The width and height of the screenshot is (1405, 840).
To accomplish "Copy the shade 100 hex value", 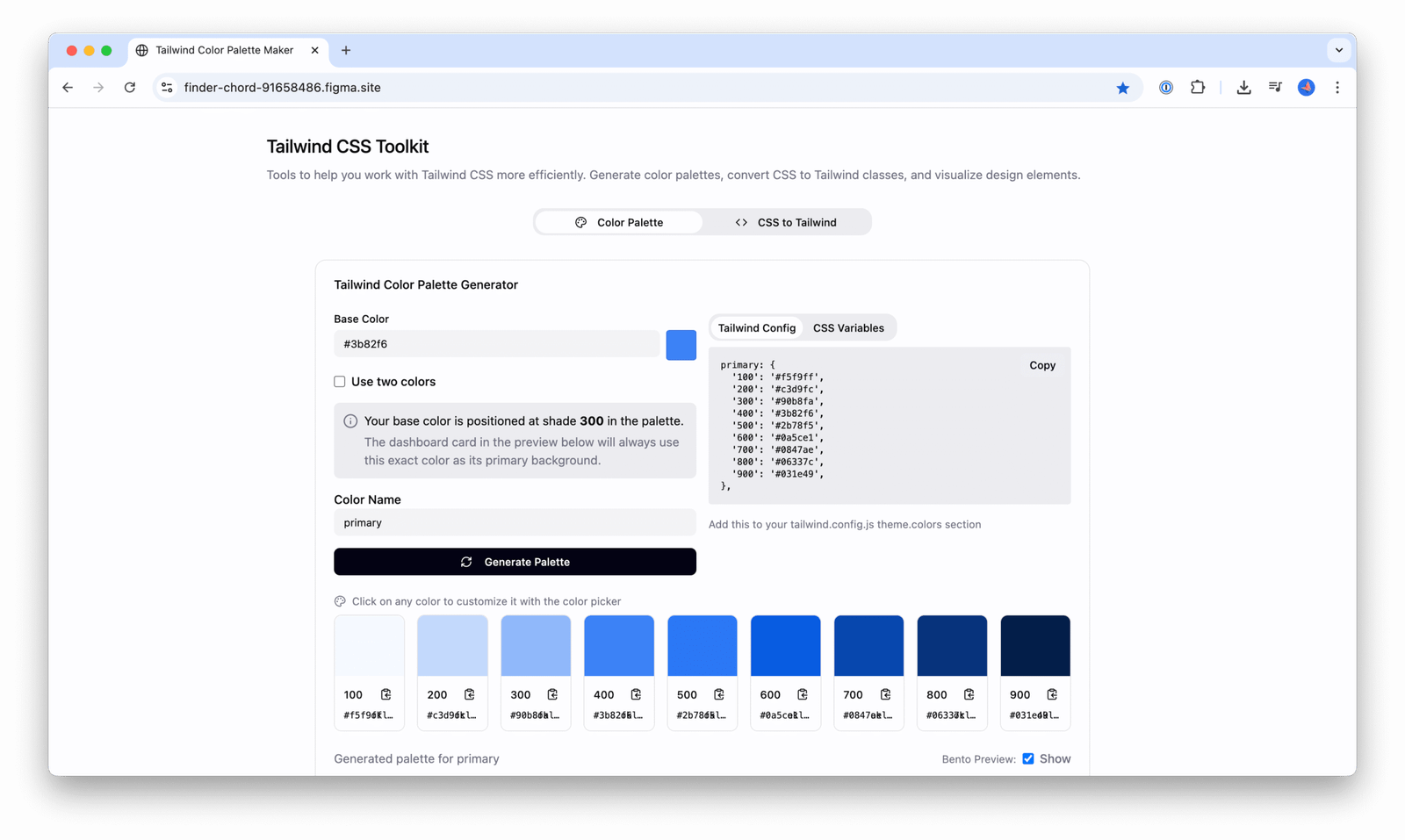I will pos(385,694).
